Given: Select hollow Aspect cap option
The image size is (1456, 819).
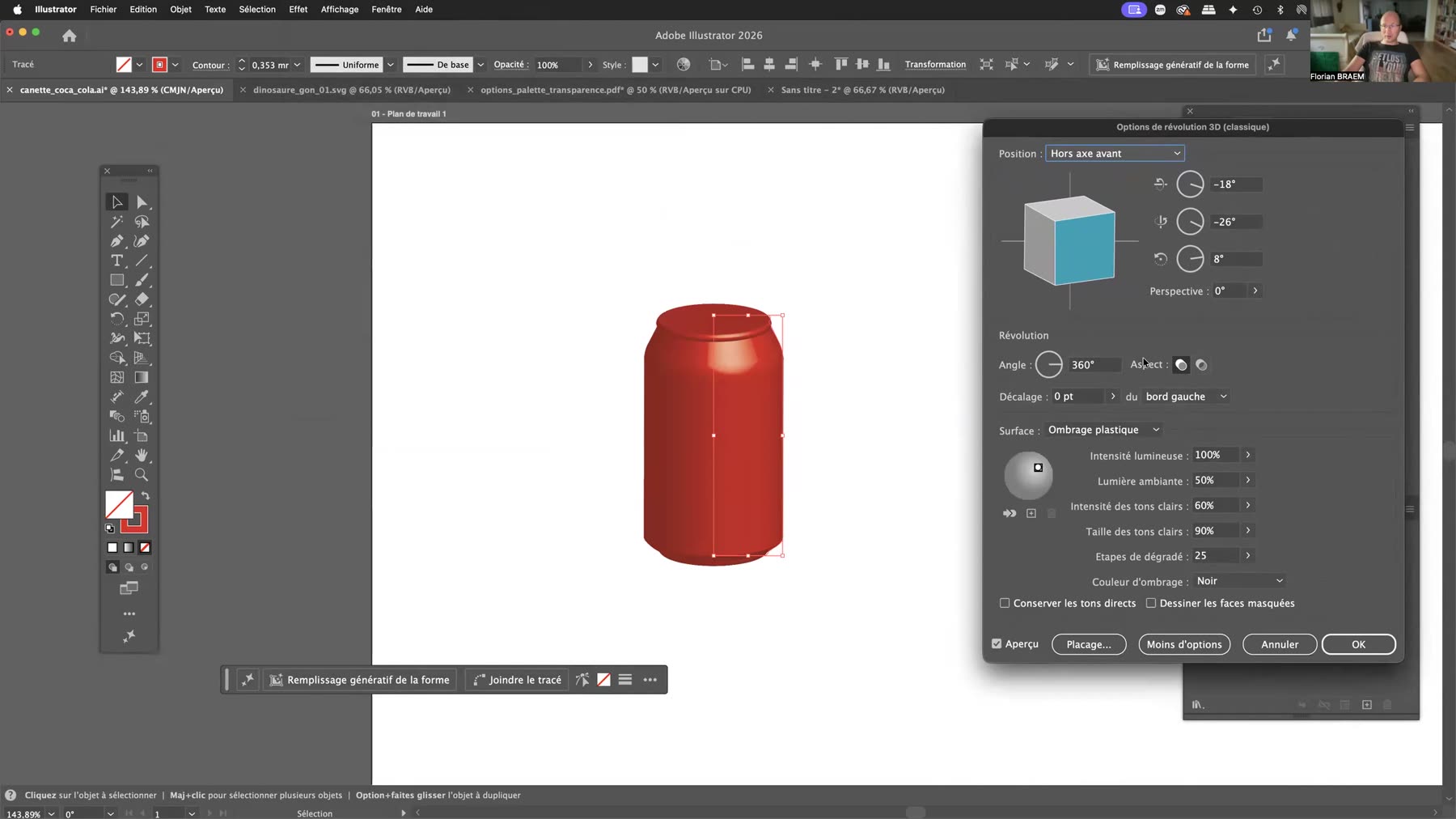Looking at the screenshot, I should pos(1202,365).
